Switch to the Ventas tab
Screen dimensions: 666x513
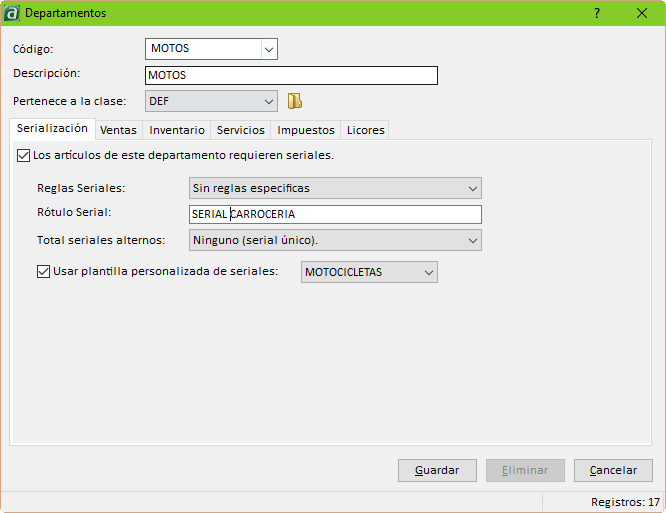tap(118, 130)
